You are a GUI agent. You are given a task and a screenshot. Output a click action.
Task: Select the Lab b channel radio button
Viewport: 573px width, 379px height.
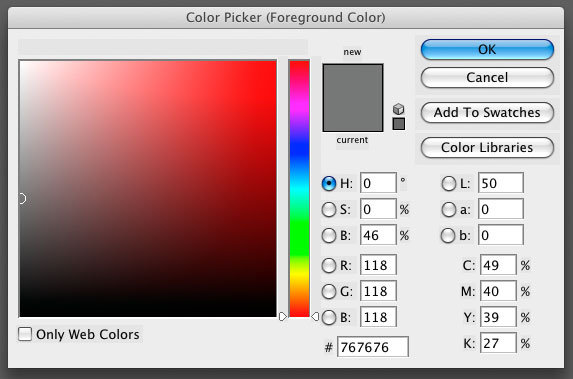coord(448,235)
